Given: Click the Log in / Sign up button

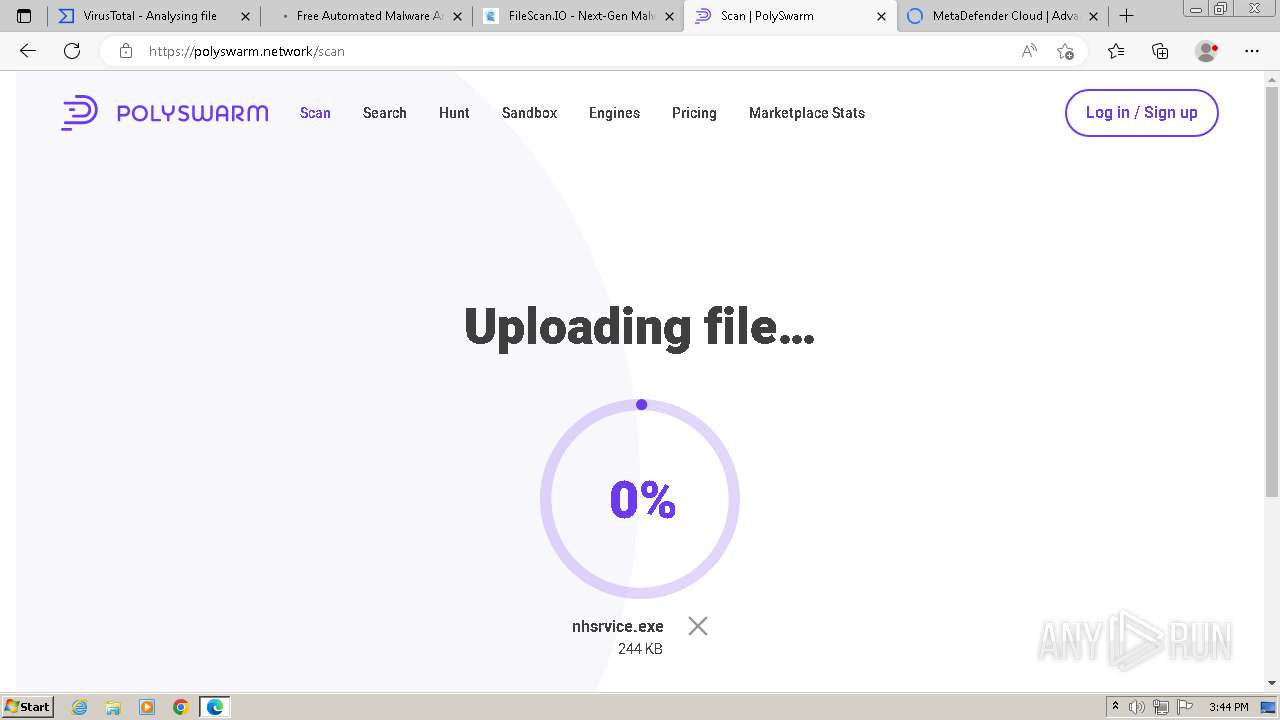Looking at the screenshot, I should tap(1142, 113).
